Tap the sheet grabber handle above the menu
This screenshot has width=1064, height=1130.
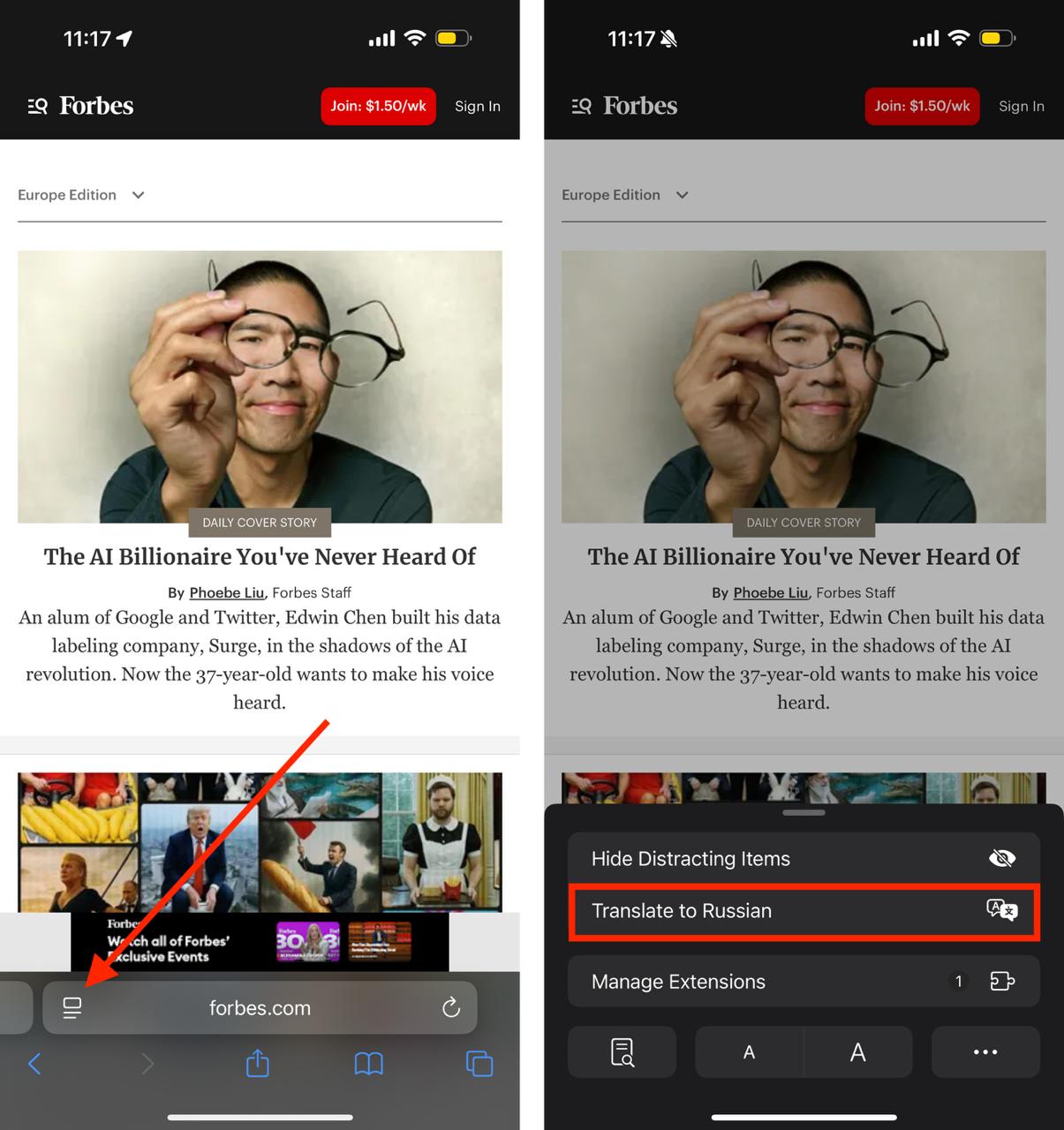[x=804, y=812]
